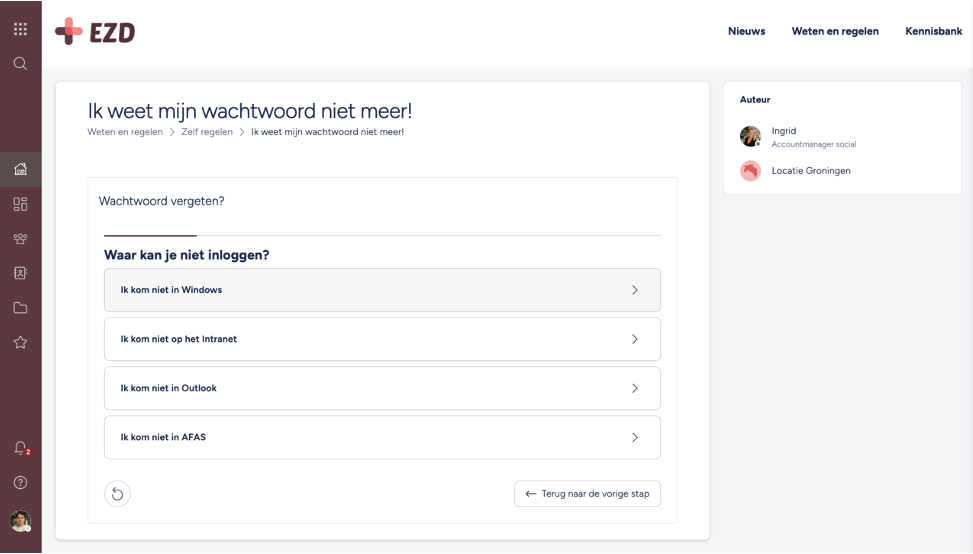Go to the home icon in sidebar
The image size is (973, 554).
pos(20,169)
